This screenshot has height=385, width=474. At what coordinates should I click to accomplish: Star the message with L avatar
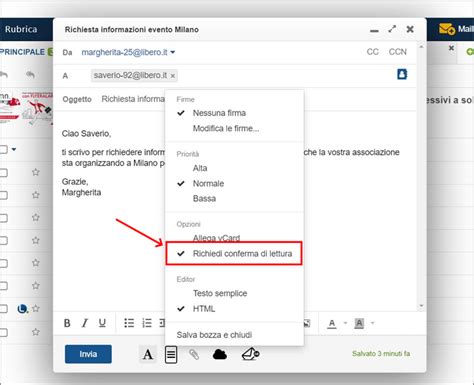point(36,309)
